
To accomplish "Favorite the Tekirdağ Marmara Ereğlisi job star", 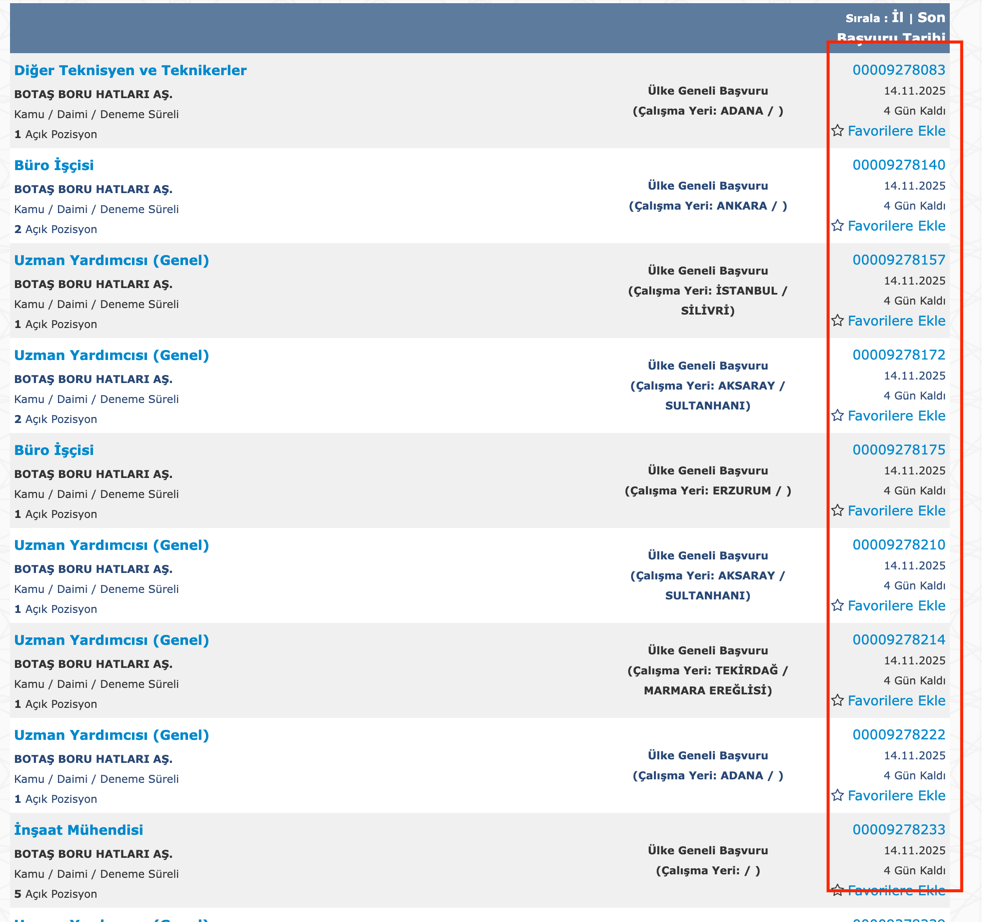I will pos(838,701).
